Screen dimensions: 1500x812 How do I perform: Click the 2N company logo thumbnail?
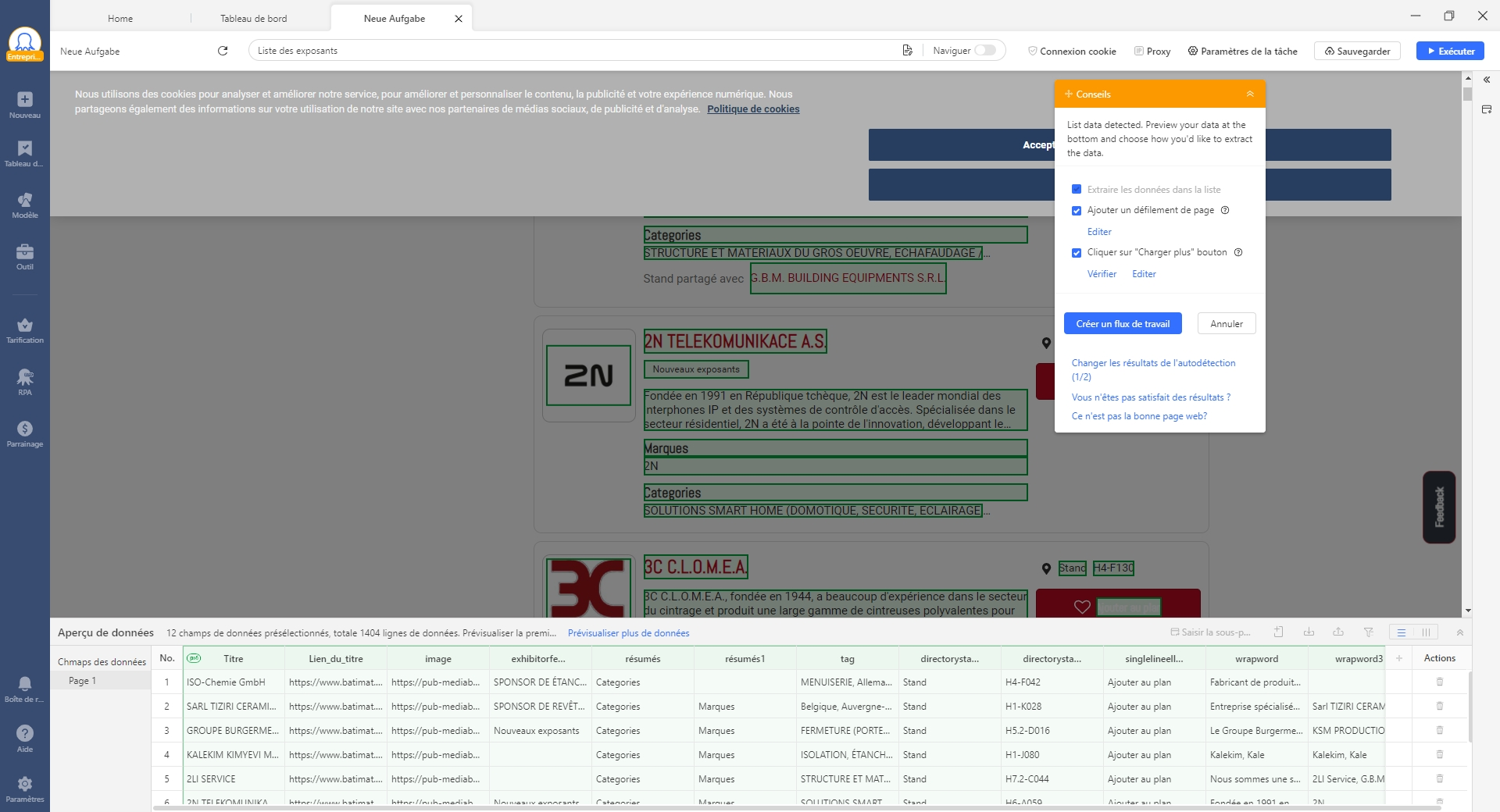click(588, 376)
